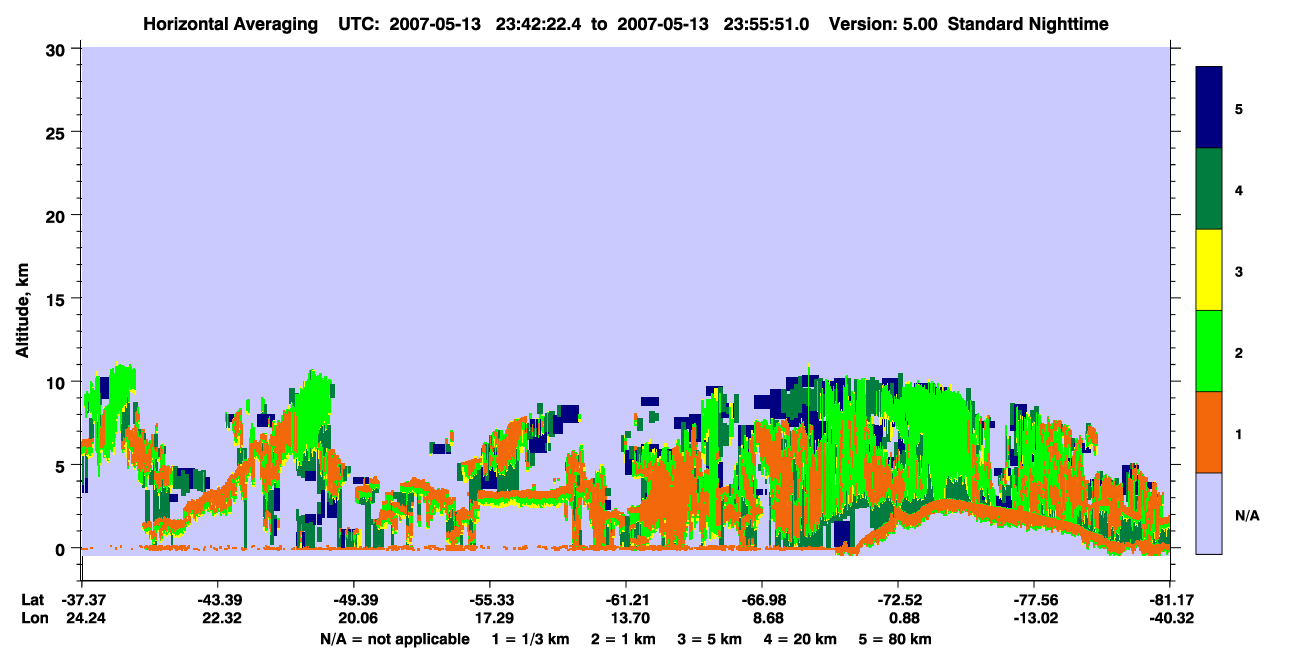Click the color bar label 2
Viewport: 1300px width, 667px height.
click(1239, 351)
